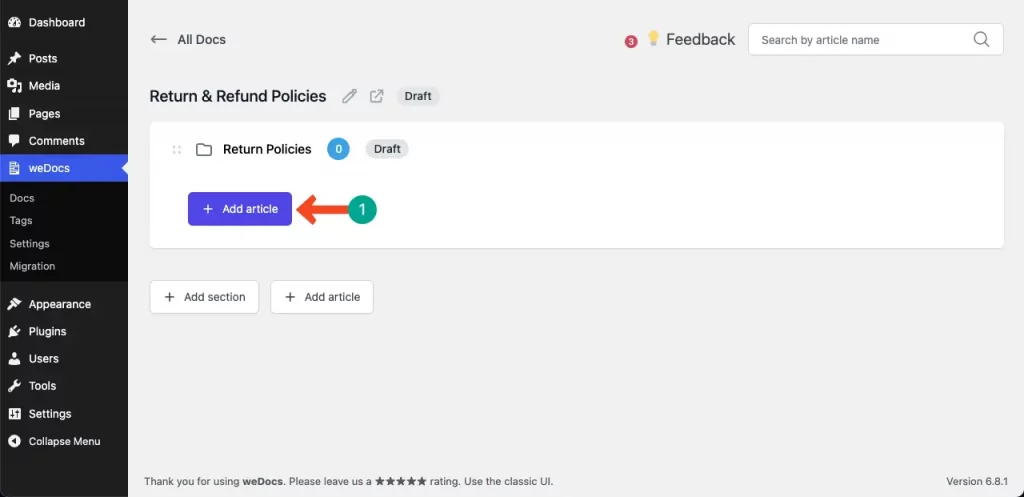Go to weDocs Settings submenu
This screenshot has width=1024, height=497.
[29, 243]
